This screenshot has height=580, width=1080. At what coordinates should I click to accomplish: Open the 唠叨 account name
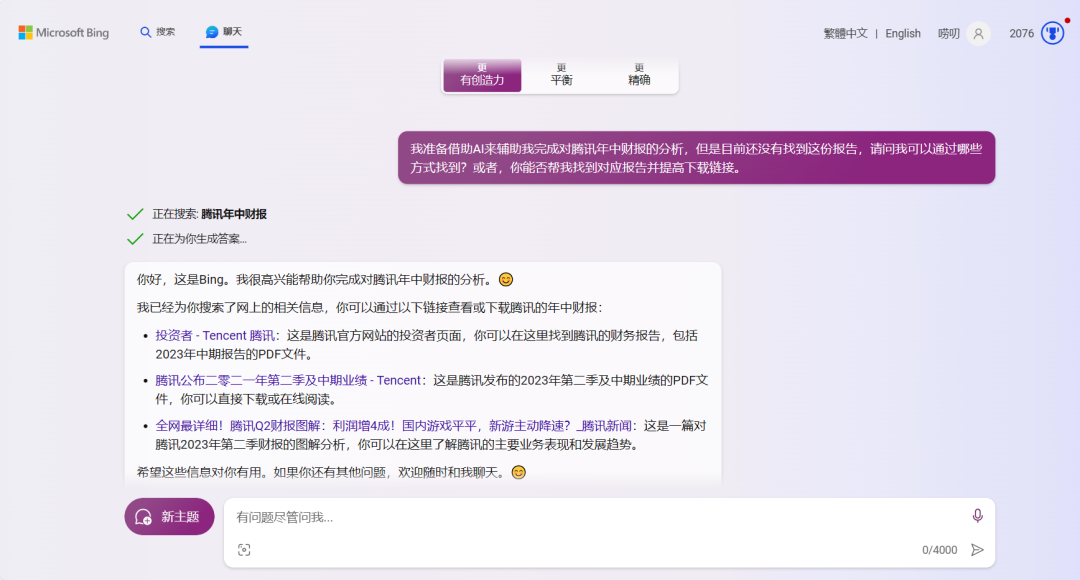tap(948, 33)
